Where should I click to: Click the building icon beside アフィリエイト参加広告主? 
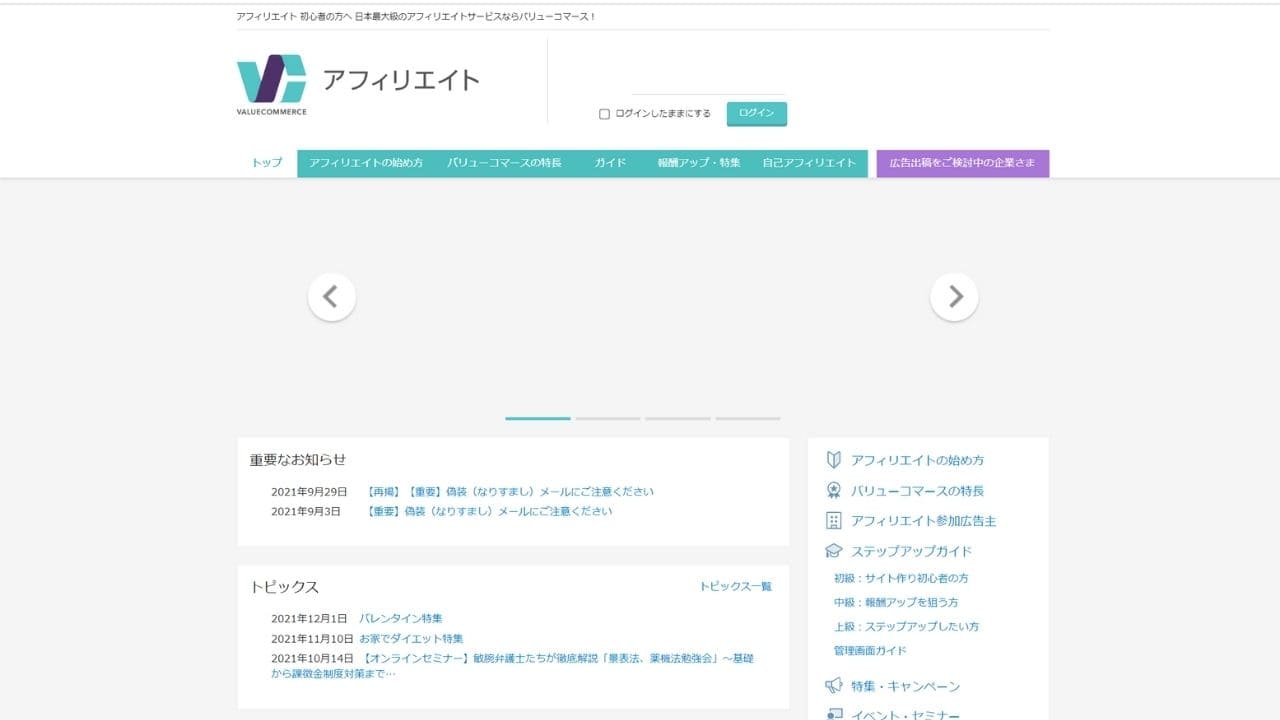[x=833, y=520]
